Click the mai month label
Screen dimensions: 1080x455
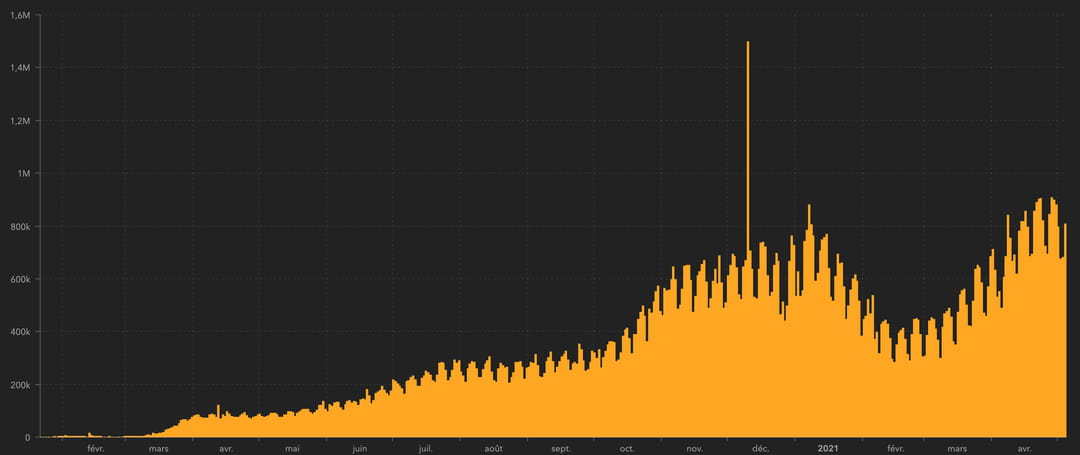click(293, 449)
